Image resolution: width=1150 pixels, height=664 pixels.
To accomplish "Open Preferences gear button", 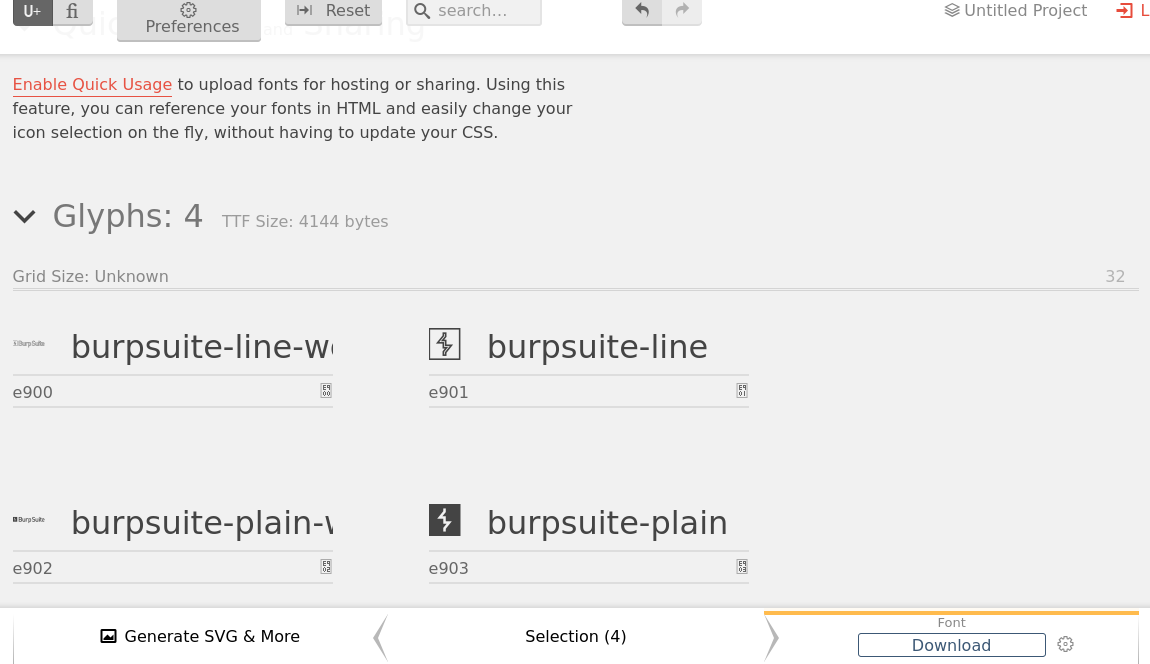I will click(x=188, y=19).
